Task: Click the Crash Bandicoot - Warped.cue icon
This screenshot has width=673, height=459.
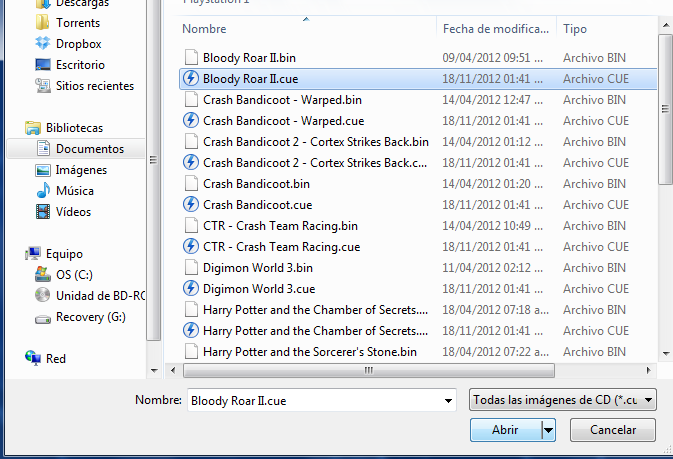Action: click(191, 121)
